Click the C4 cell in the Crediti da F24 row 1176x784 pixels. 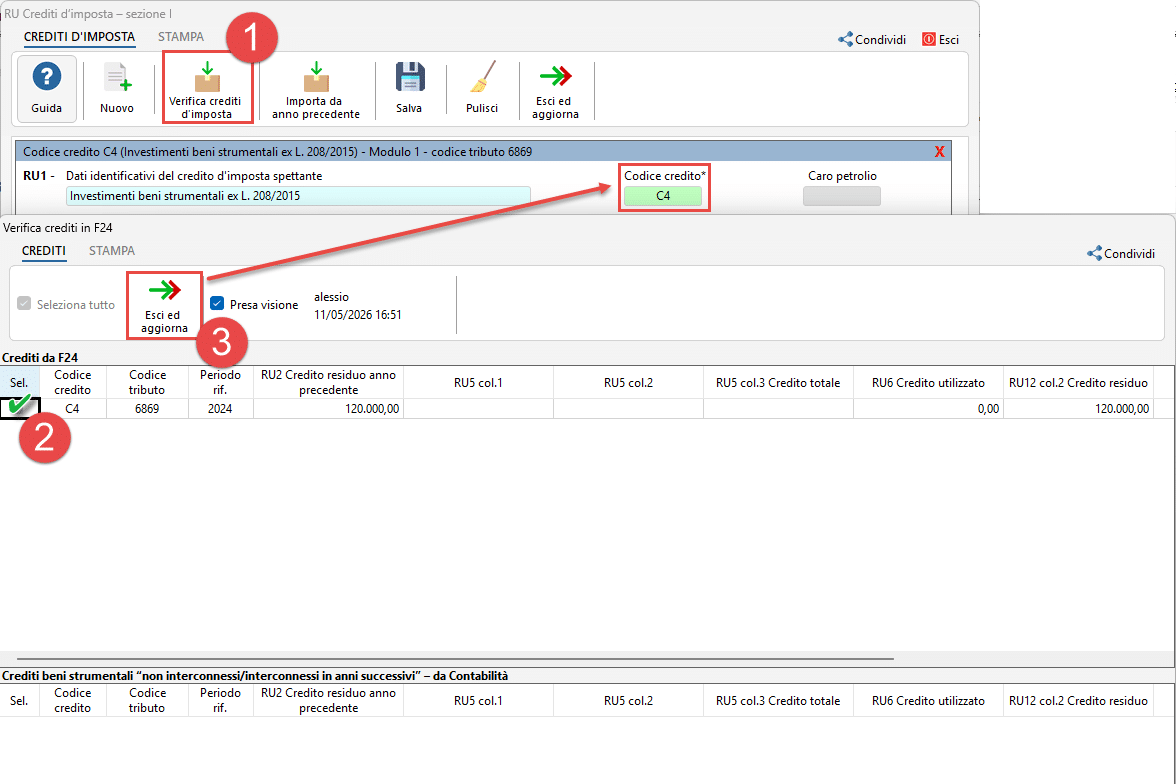73,409
